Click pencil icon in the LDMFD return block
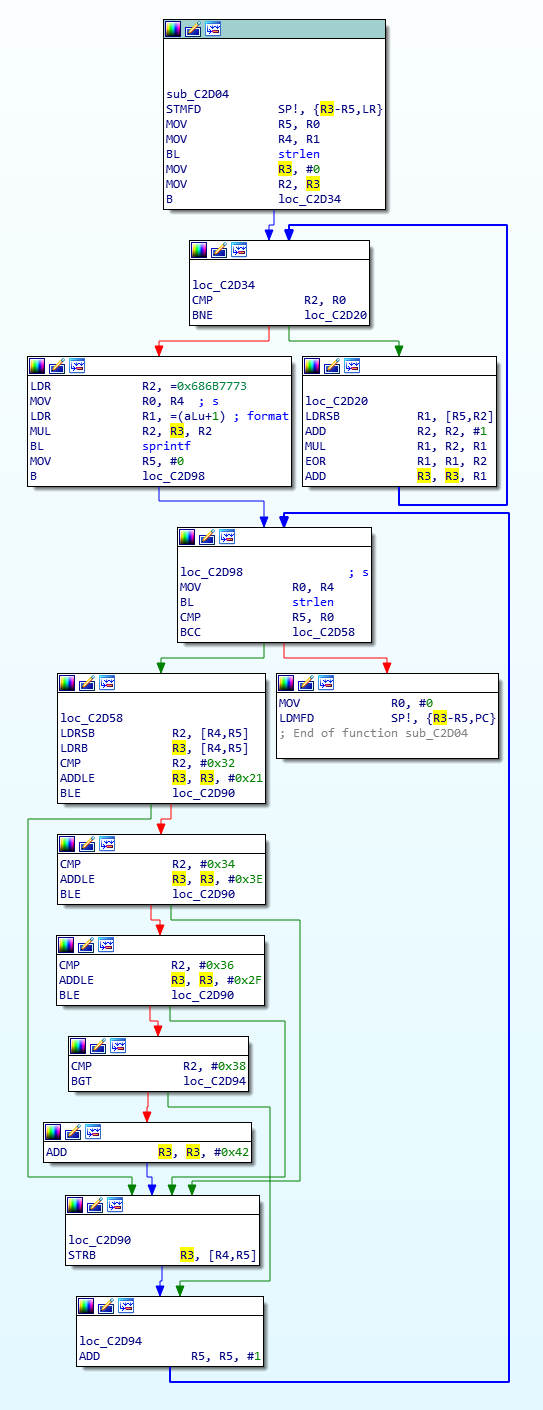 click(x=307, y=683)
